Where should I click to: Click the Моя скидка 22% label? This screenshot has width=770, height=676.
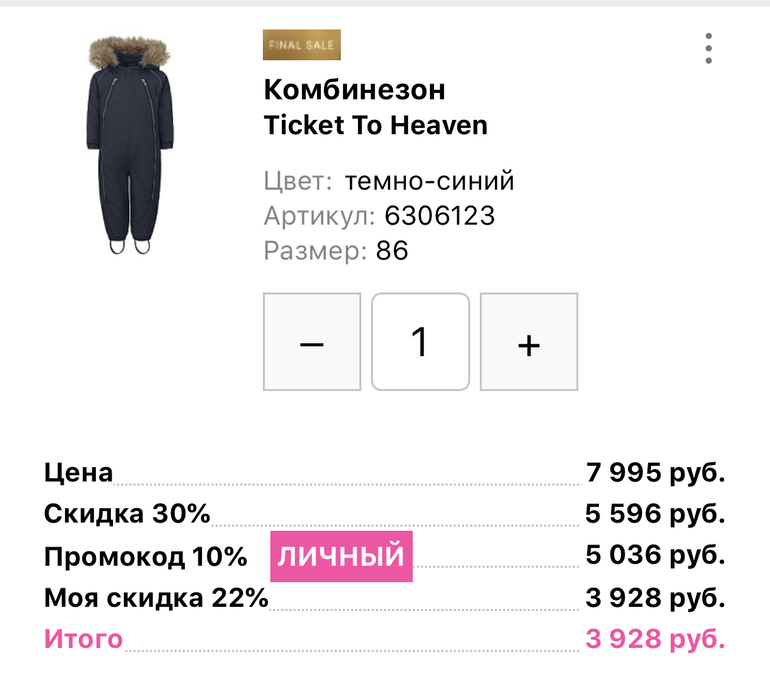tap(156, 598)
